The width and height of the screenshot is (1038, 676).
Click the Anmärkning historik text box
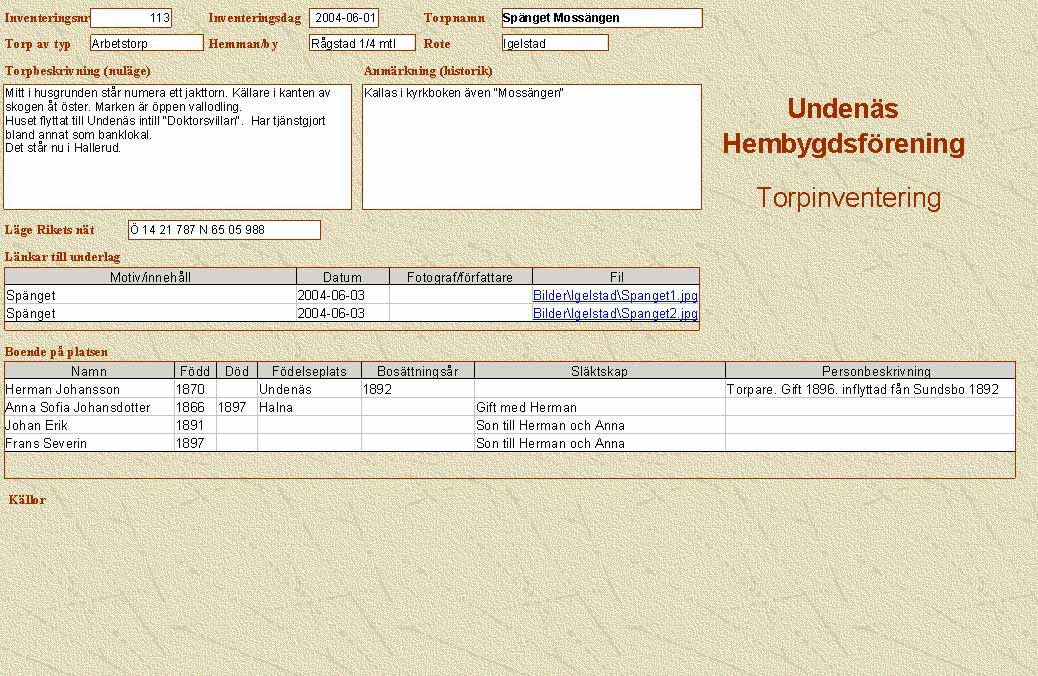click(x=531, y=147)
